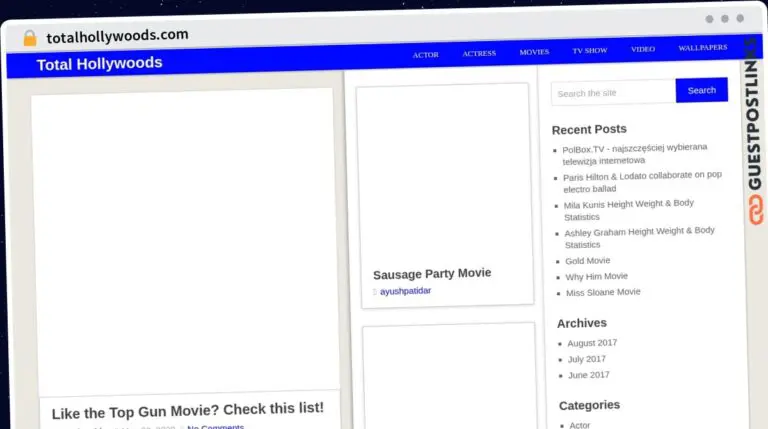Viewport: 768px width, 429px height.
Task: Click the Sausage Party Movie thumbnail image
Action: pyautogui.click(x=444, y=173)
